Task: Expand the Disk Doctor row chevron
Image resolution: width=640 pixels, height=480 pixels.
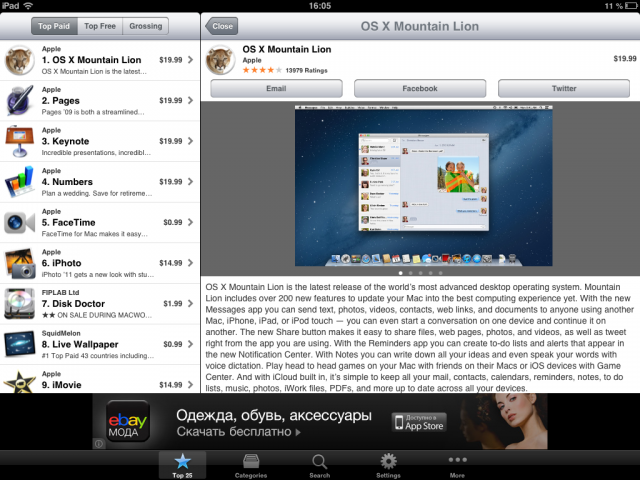Action: click(191, 303)
